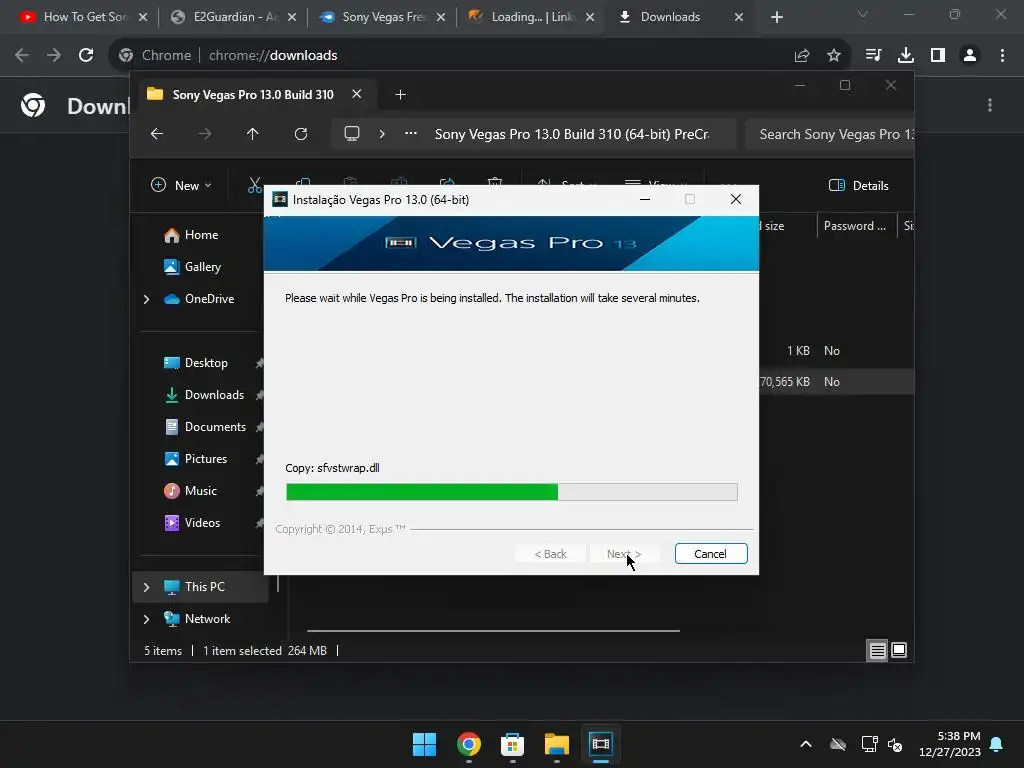Viewport: 1024px width, 768px height.
Task: Click the installation progress bar
Action: (x=511, y=492)
